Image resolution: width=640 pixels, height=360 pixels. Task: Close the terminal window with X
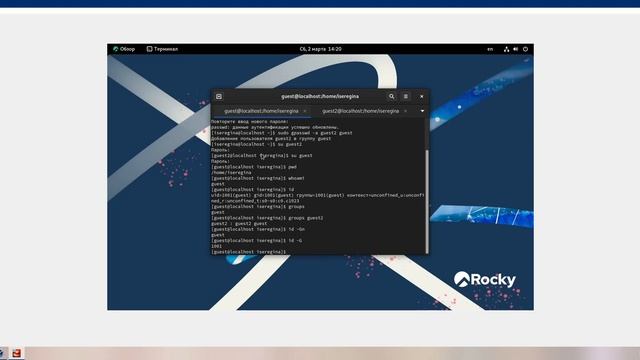point(422,96)
